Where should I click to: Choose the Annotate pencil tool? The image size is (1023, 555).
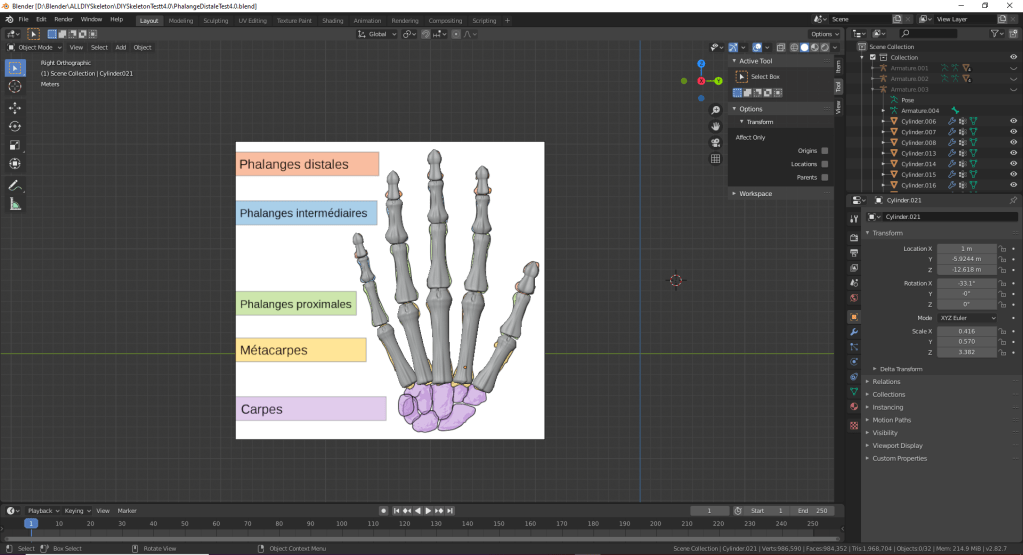click(15, 186)
